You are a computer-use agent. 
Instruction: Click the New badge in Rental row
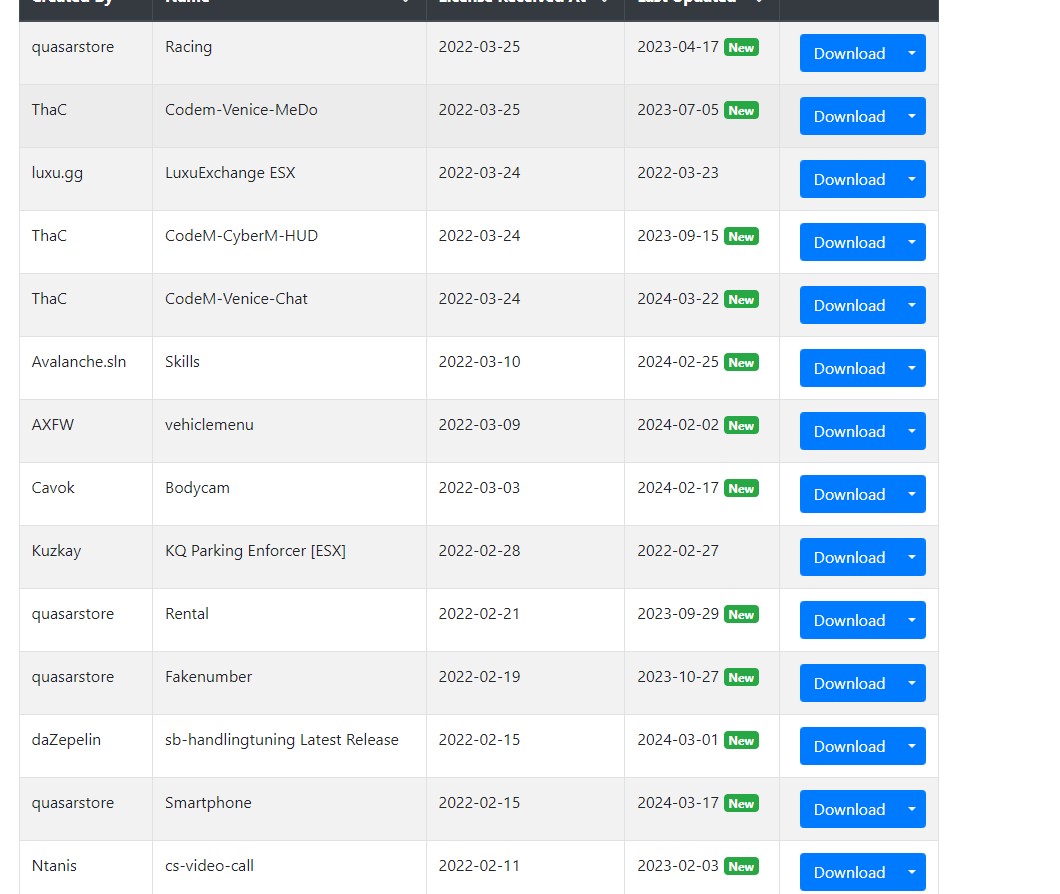point(741,614)
